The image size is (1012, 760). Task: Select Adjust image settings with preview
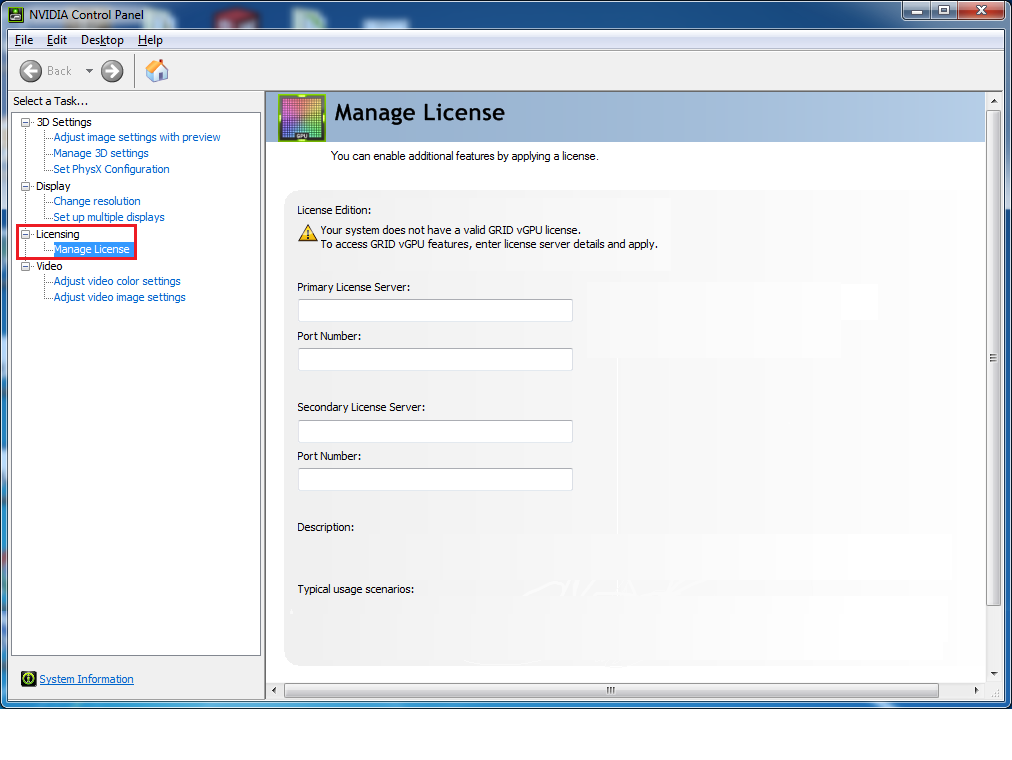(x=137, y=138)
